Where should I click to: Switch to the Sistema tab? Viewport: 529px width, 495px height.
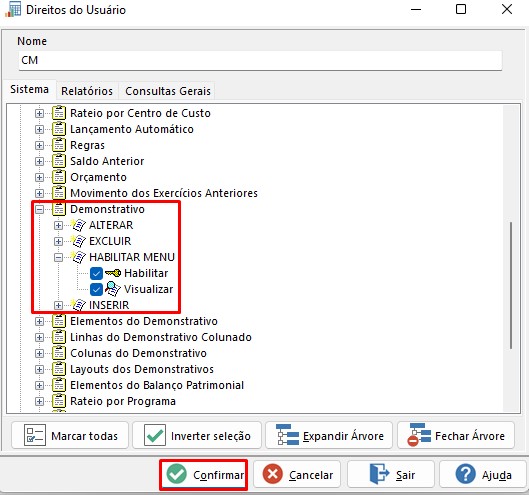coord(29,89)
